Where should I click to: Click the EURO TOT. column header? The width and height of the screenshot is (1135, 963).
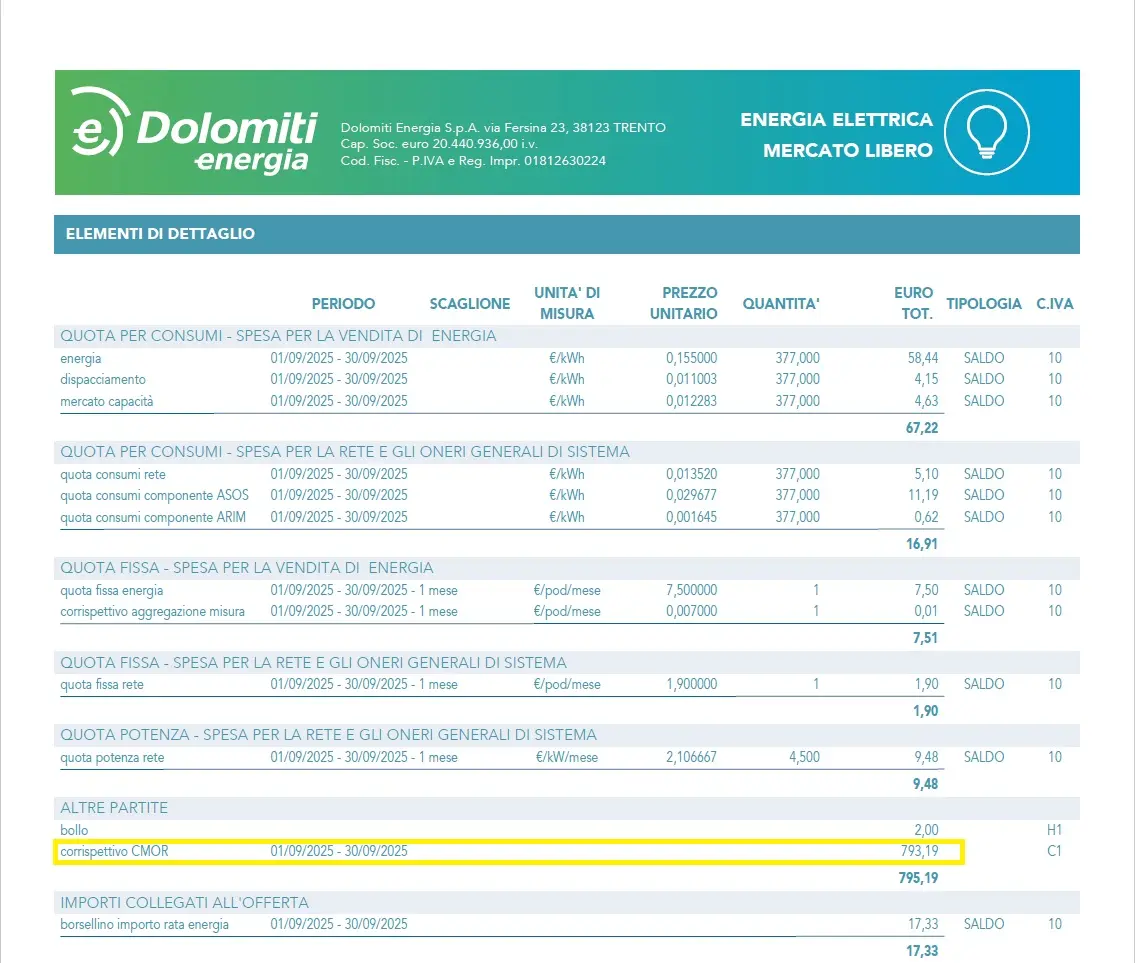pyautogui.click(x=913, y=303)
